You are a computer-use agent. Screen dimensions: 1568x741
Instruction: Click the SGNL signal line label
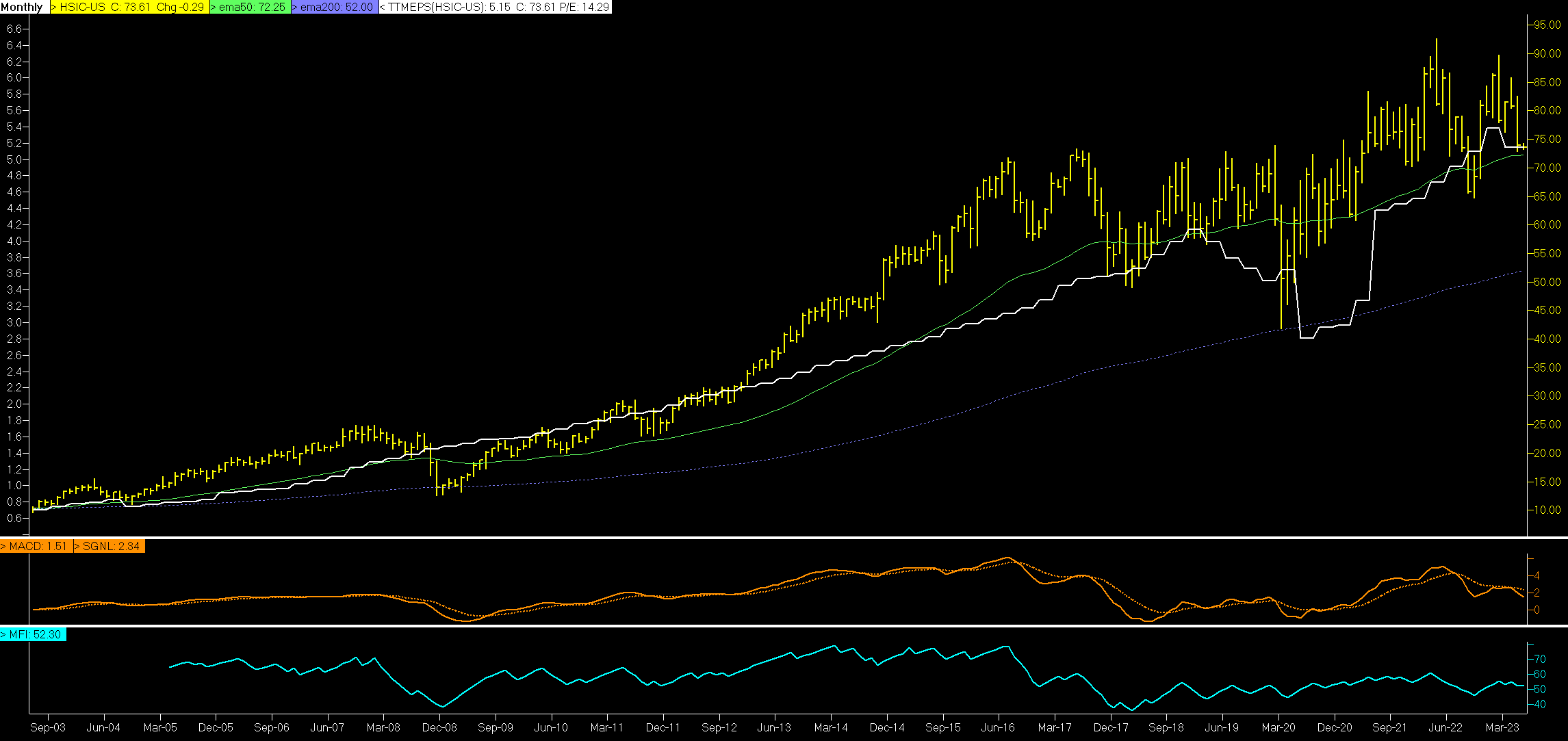click(x=108, y=546)
